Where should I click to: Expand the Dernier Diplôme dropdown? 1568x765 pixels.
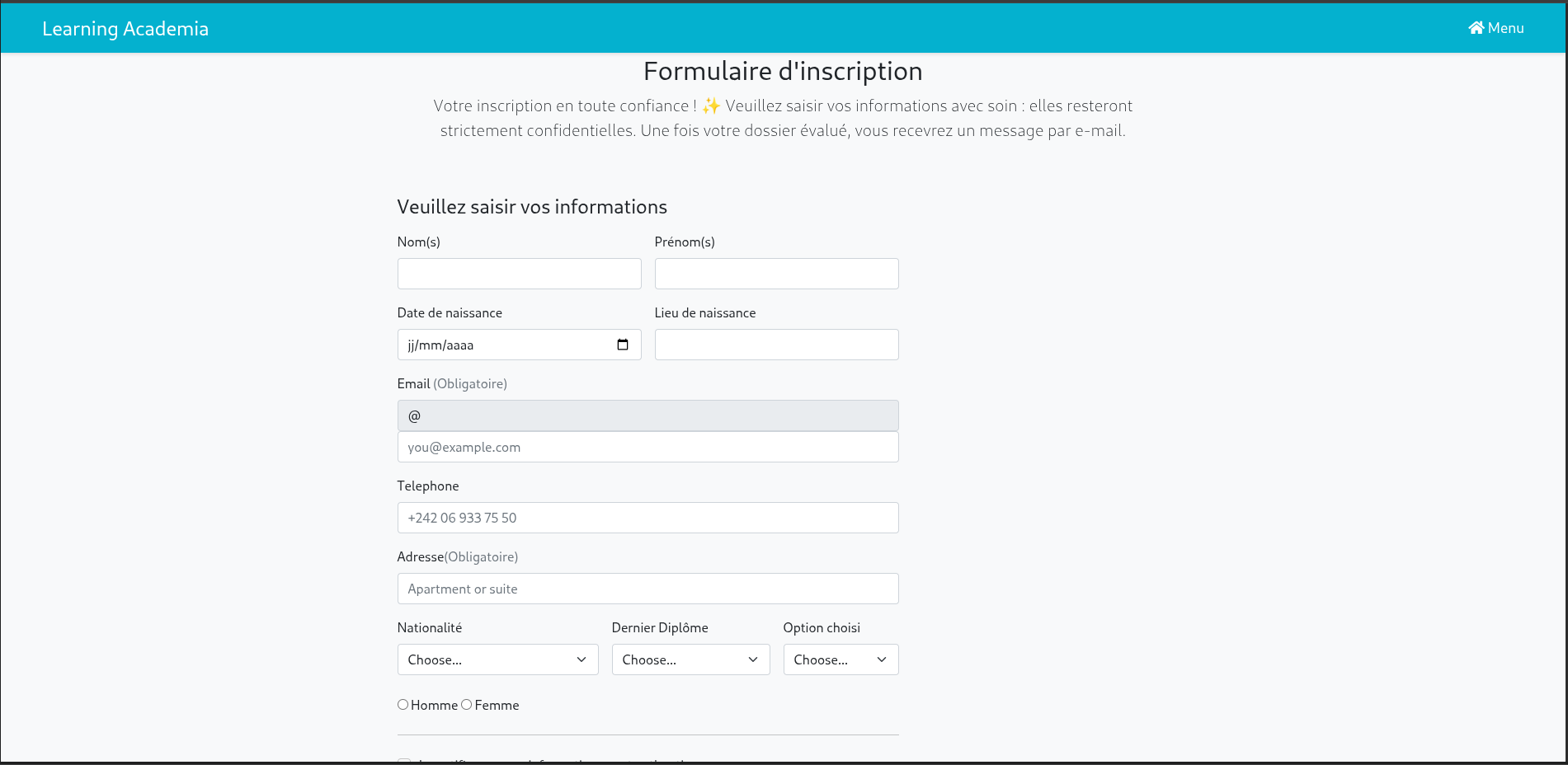coord(690,659)
